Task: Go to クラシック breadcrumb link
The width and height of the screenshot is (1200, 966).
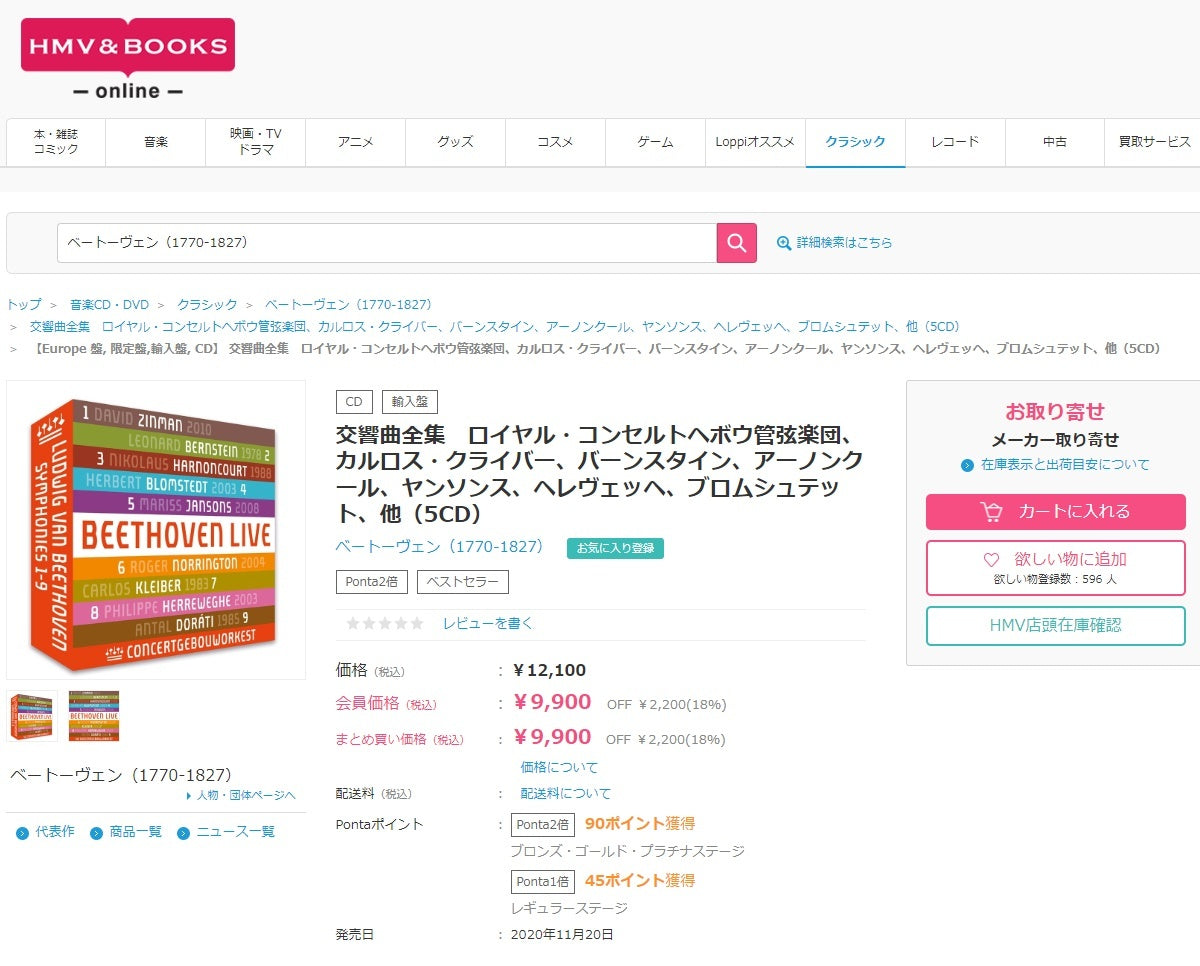Action: 207,304
